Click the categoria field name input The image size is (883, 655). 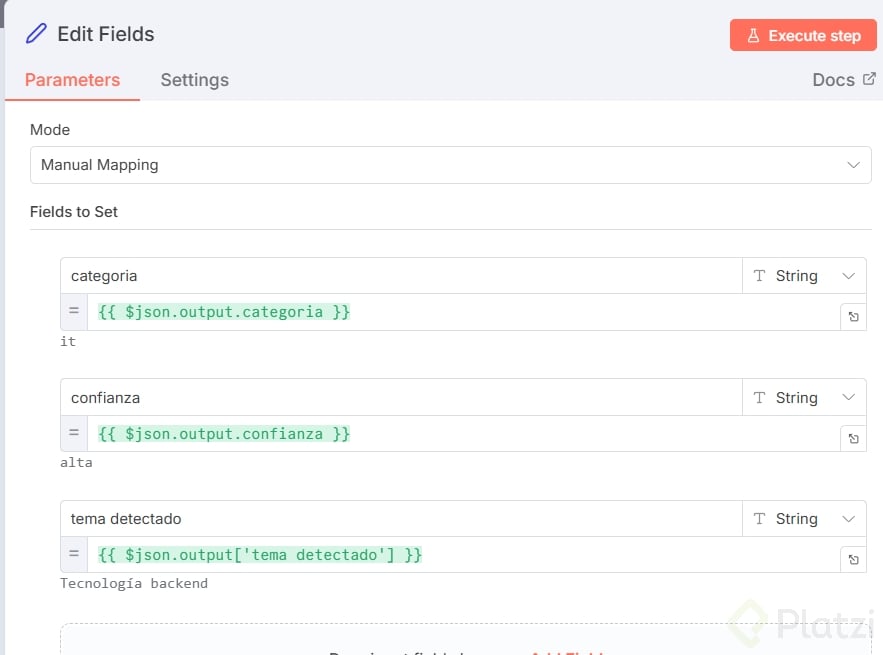pyautogui.click(x=400, y=276)
